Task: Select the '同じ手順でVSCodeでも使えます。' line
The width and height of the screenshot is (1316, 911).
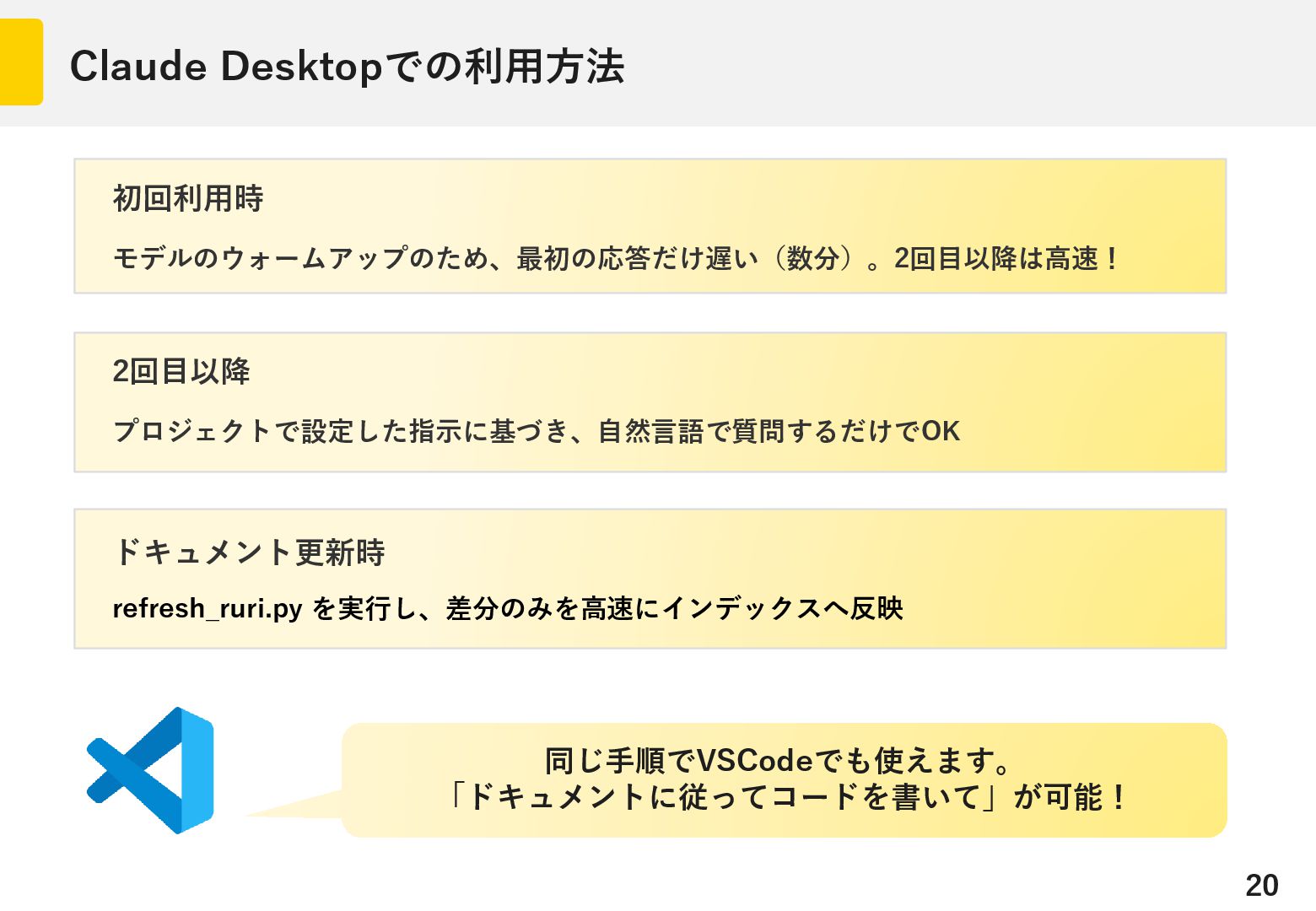Action: click(779, 761)
